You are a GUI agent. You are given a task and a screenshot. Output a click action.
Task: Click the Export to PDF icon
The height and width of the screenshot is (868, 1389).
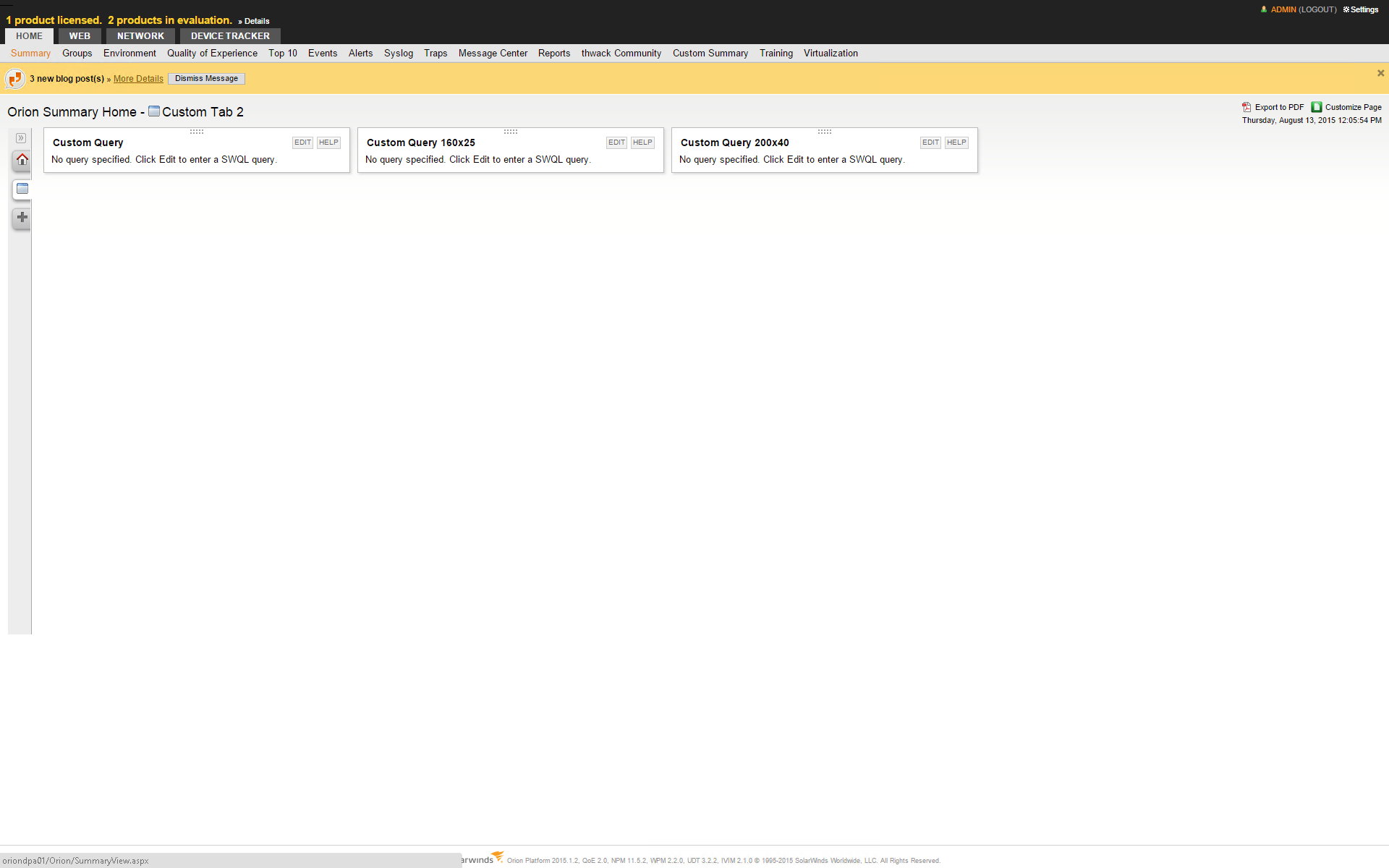click(x=1246, y=107)
